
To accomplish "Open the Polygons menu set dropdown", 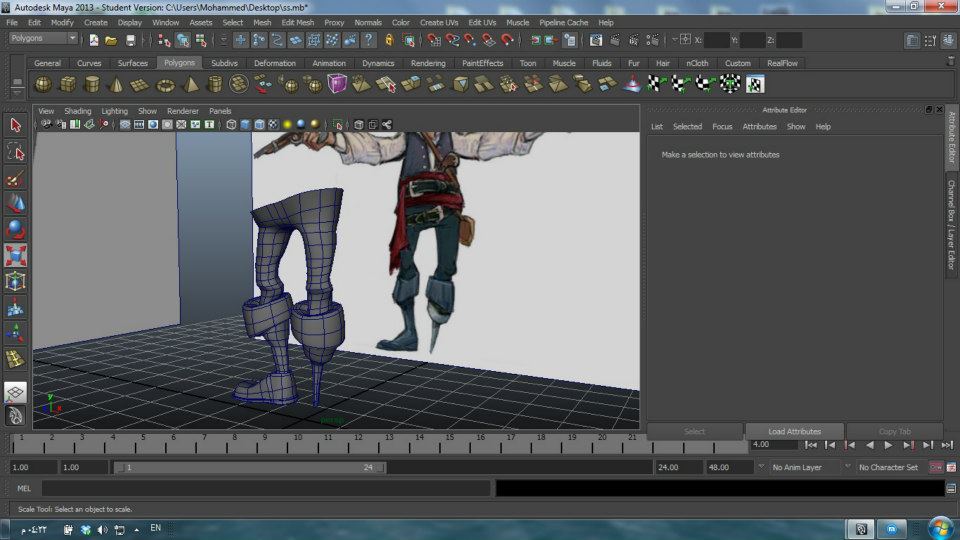I will coord(43,38).
